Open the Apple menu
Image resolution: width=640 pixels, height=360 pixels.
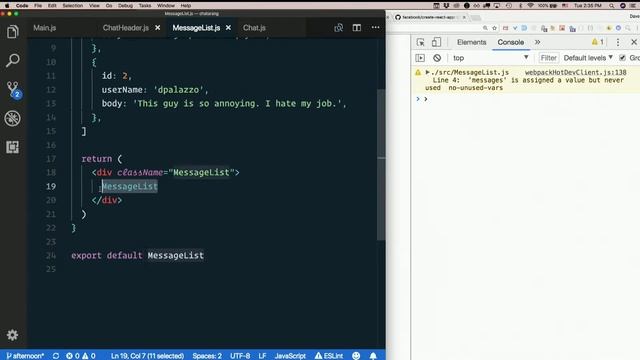tap(7, 5)
